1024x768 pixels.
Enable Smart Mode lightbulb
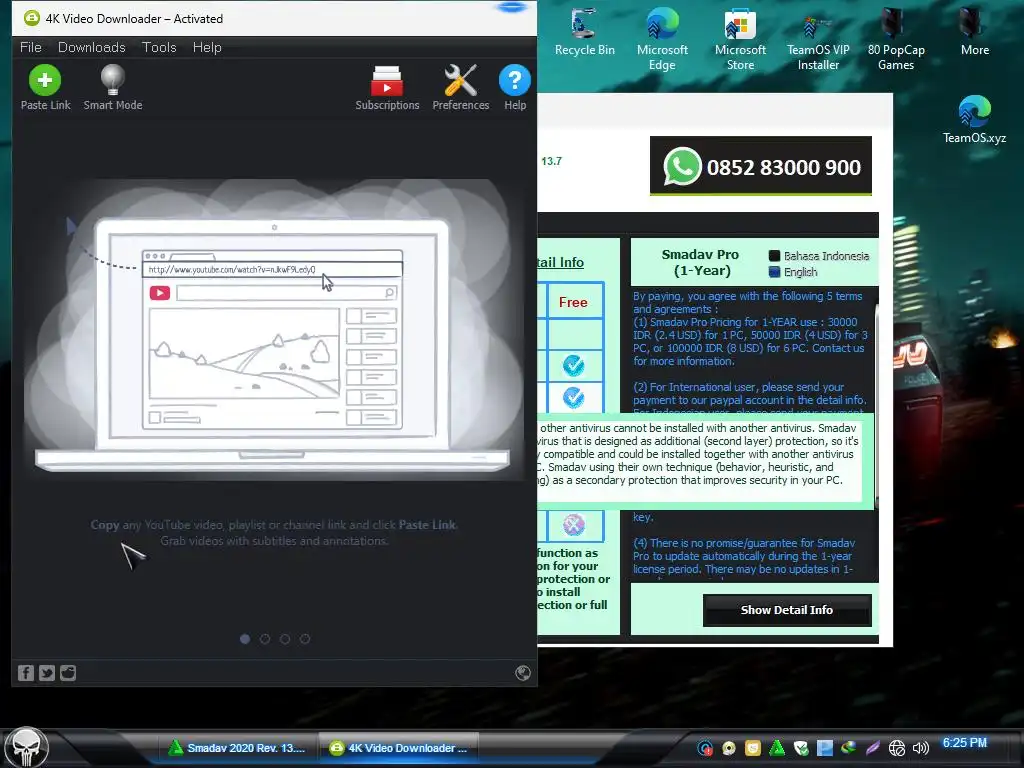point(112,88)
